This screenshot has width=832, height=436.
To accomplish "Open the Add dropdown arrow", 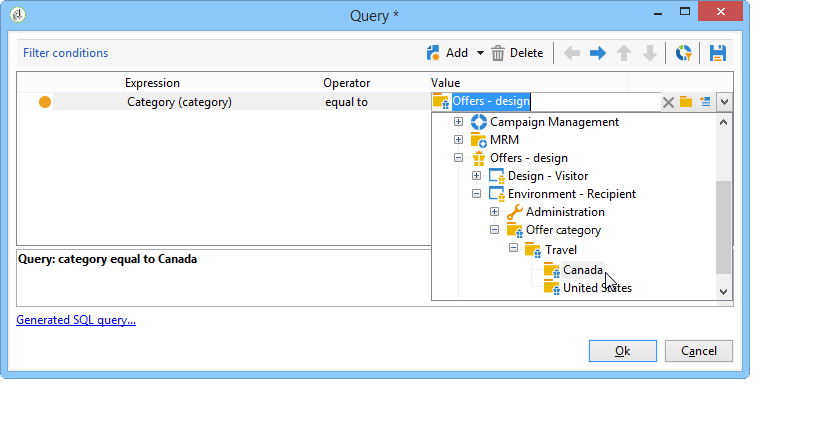I will coord(480,53).
